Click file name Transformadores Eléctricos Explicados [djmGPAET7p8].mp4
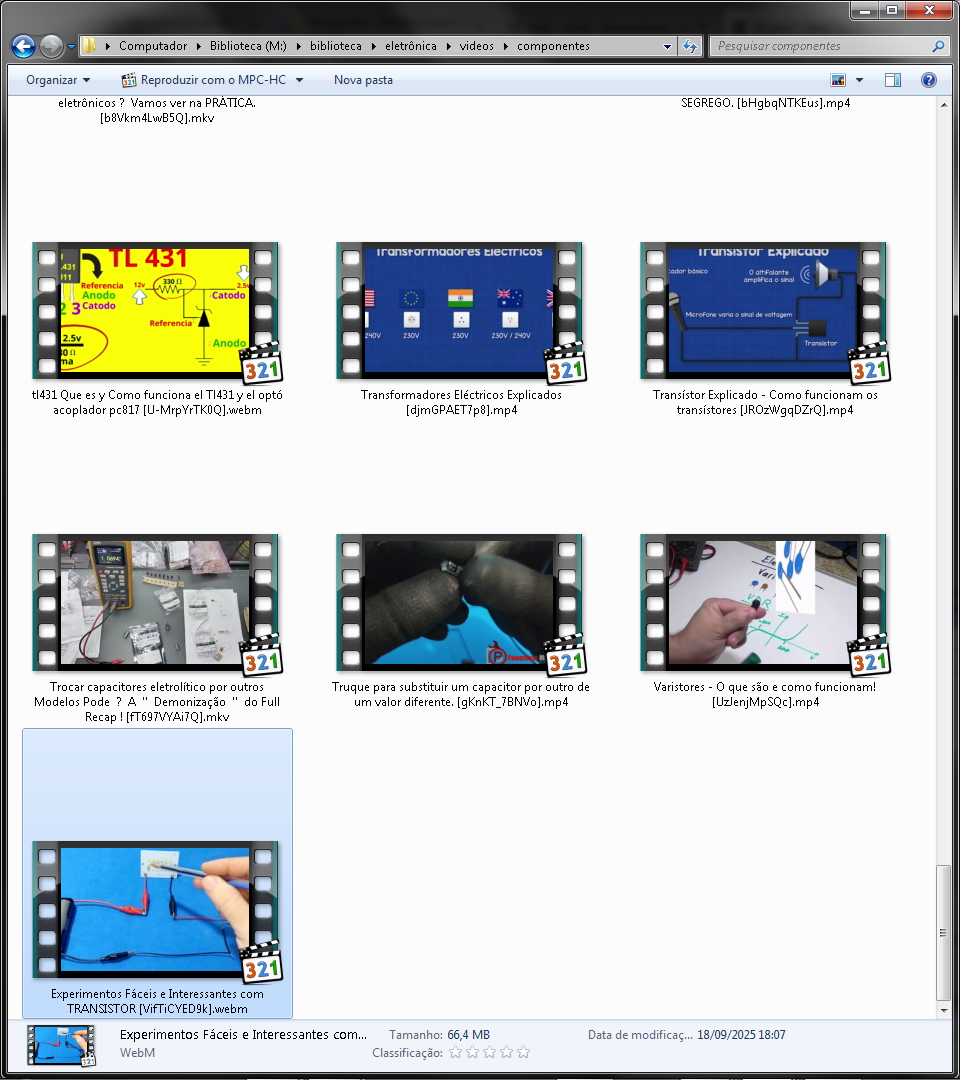 pyautogui.click(x=461, y=402)
